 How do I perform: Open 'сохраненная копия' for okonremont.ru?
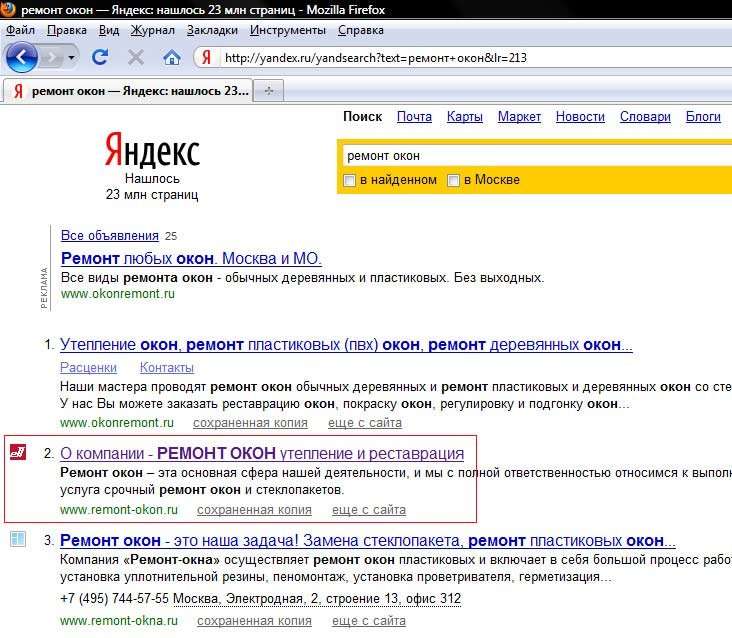(250, 423)
